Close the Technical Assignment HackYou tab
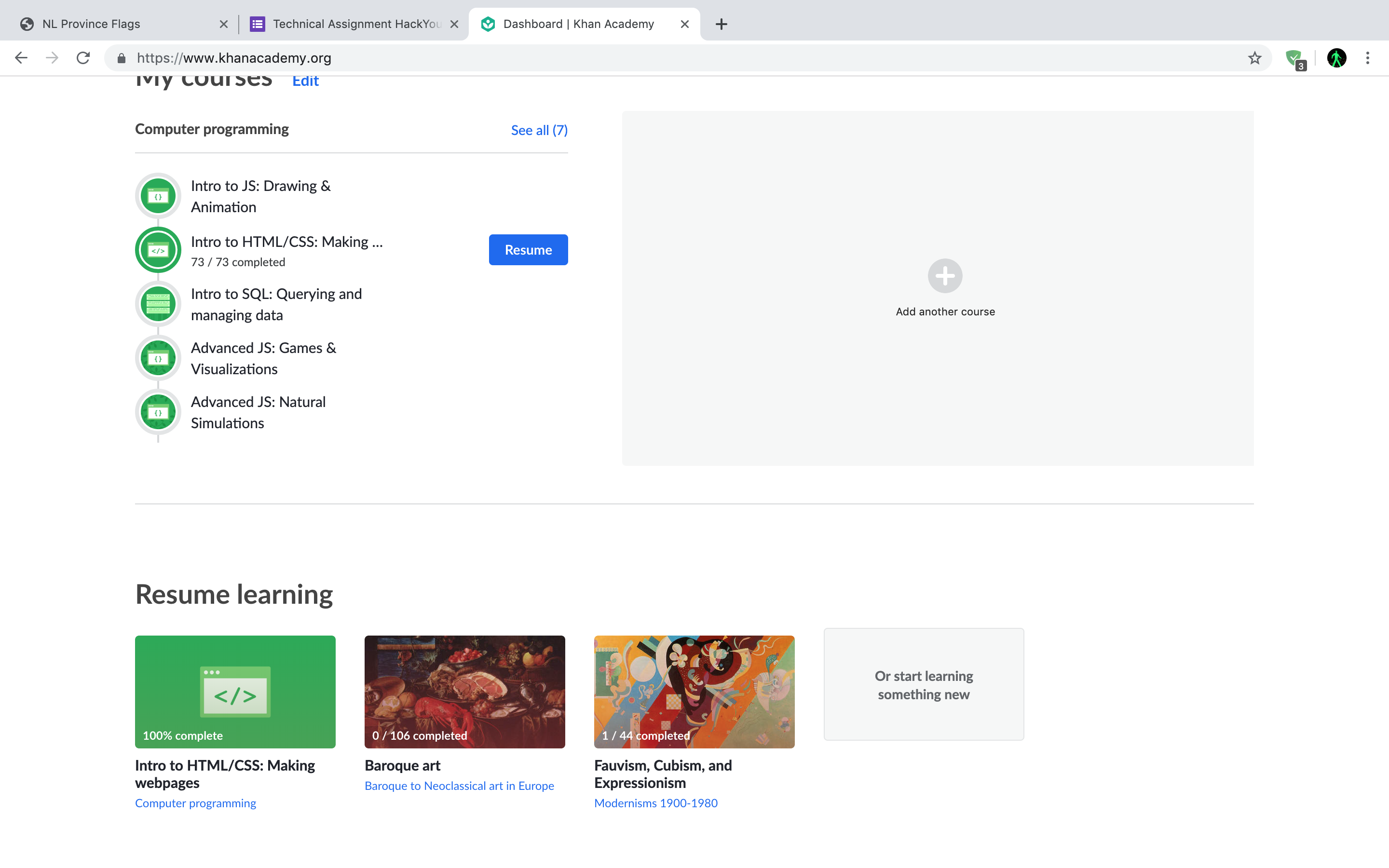This screenshot has width=1389, height=868. click(x=454, y=24)
